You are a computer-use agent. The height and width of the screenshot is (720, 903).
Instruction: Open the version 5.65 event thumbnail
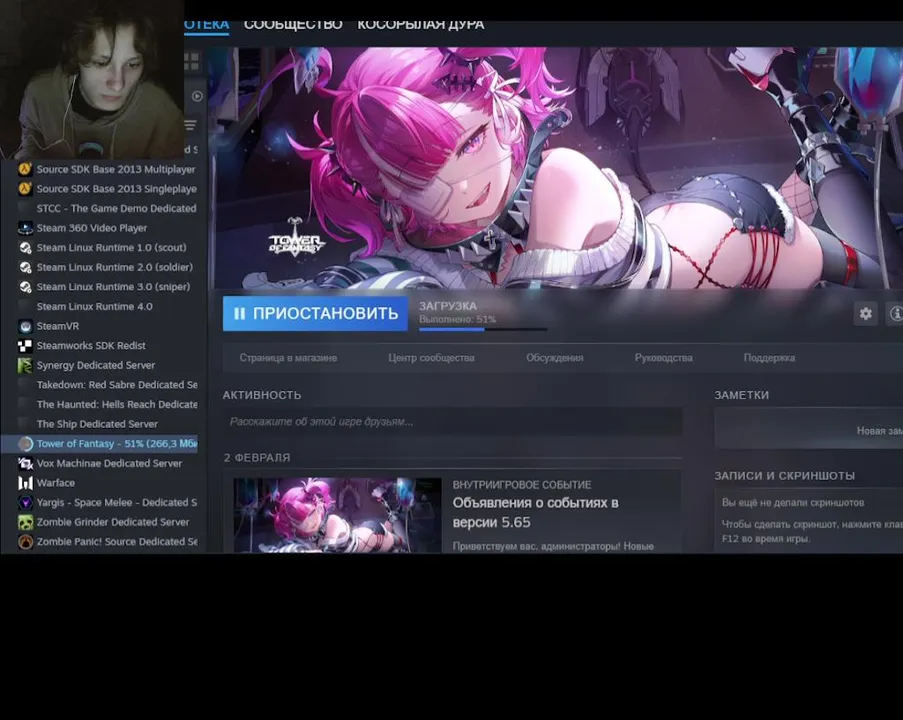click(337, 515)
